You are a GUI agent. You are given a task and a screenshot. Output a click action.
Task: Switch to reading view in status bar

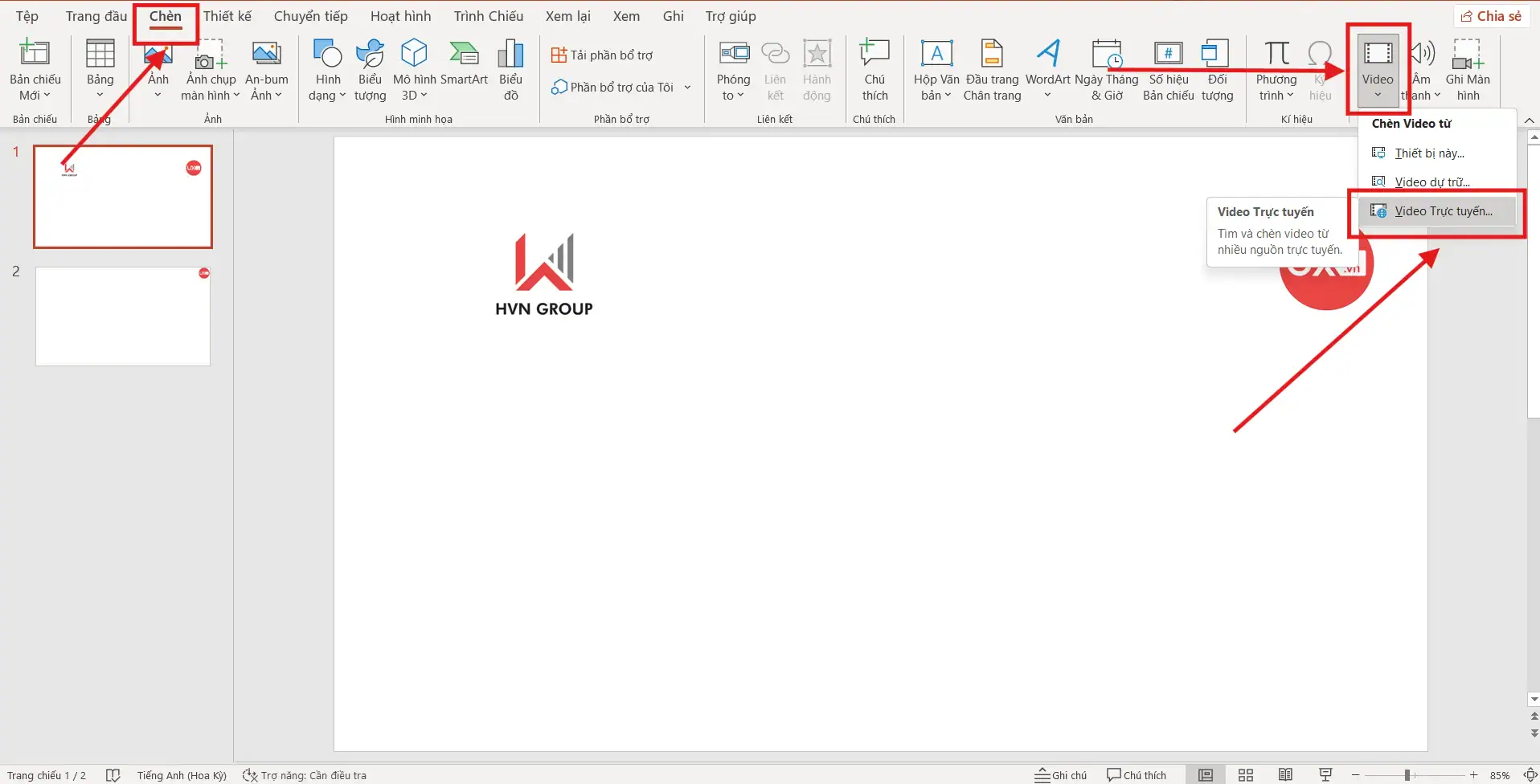tap(1285, 775)
